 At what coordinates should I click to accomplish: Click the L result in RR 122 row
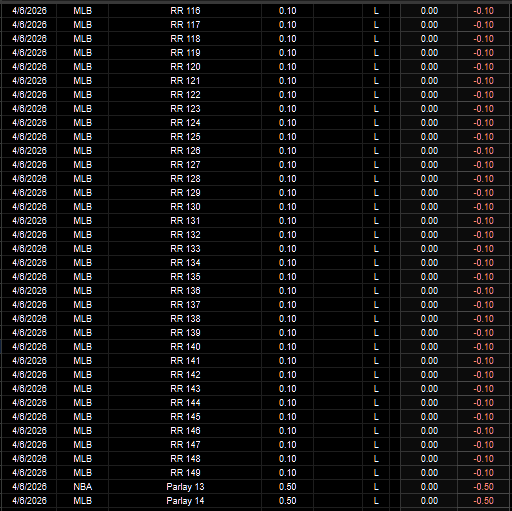point(376,95)
